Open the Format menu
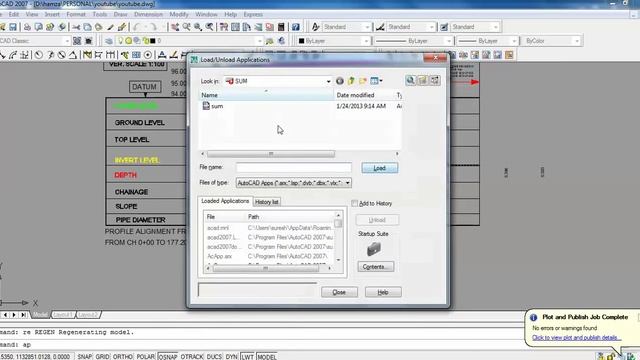The height and width of the screenshot is (360, 640). (76, 14)
